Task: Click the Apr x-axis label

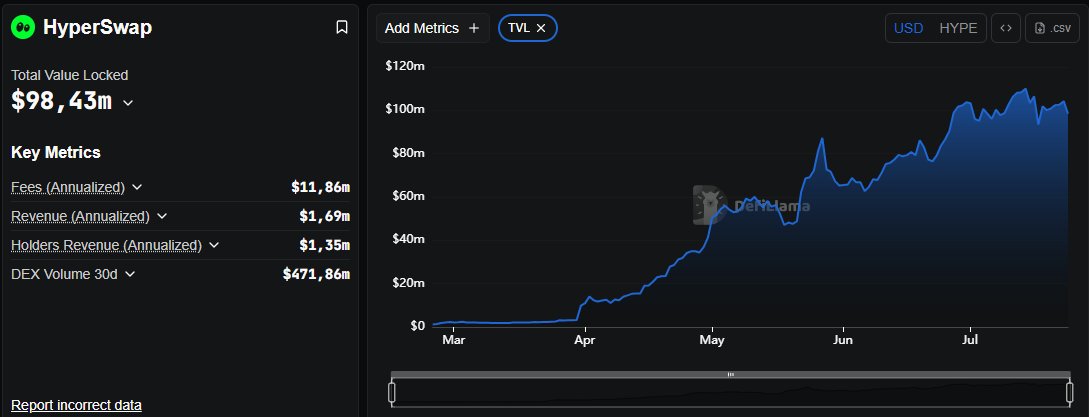Action: (585, 340)
